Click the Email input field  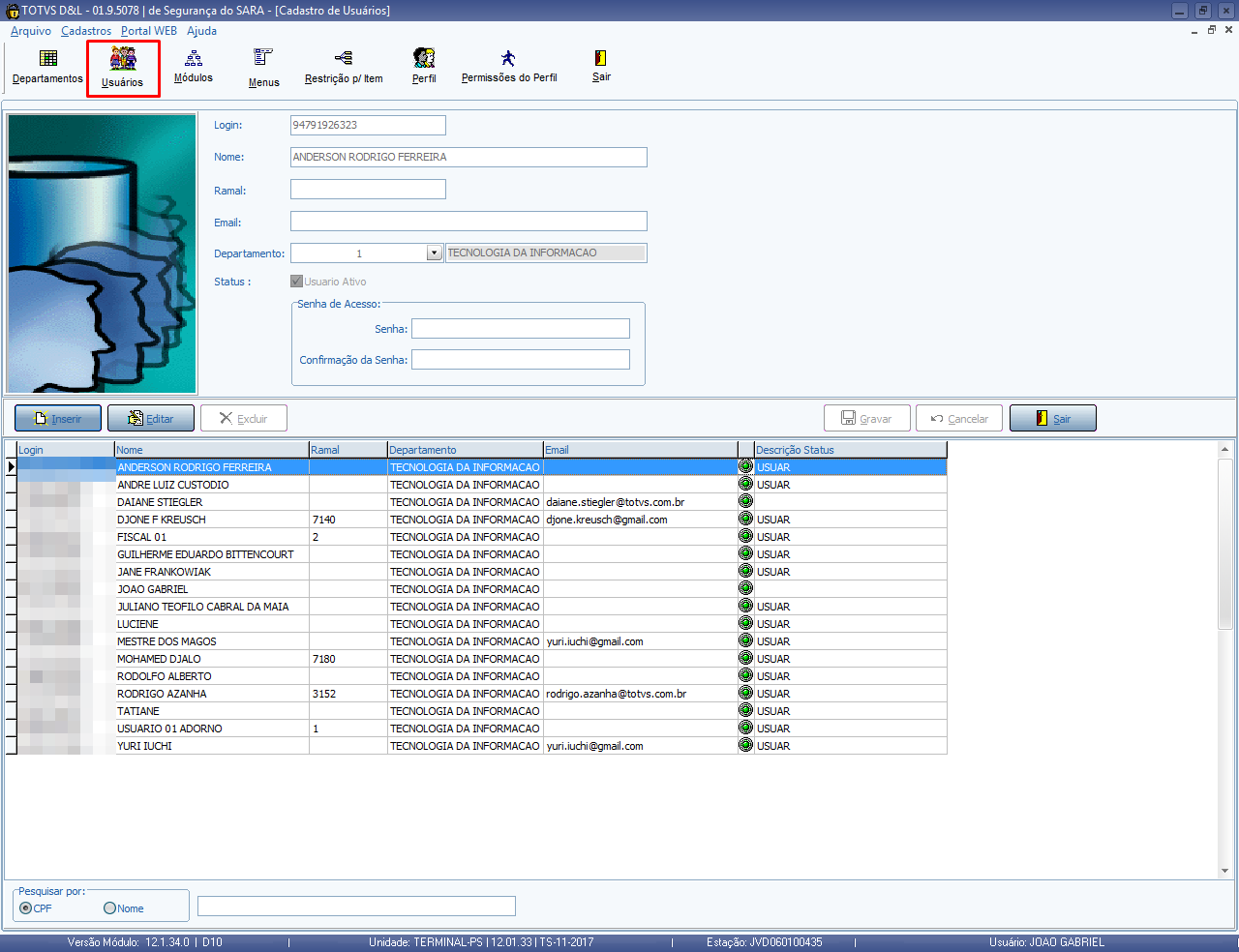[x=468, y=221]
